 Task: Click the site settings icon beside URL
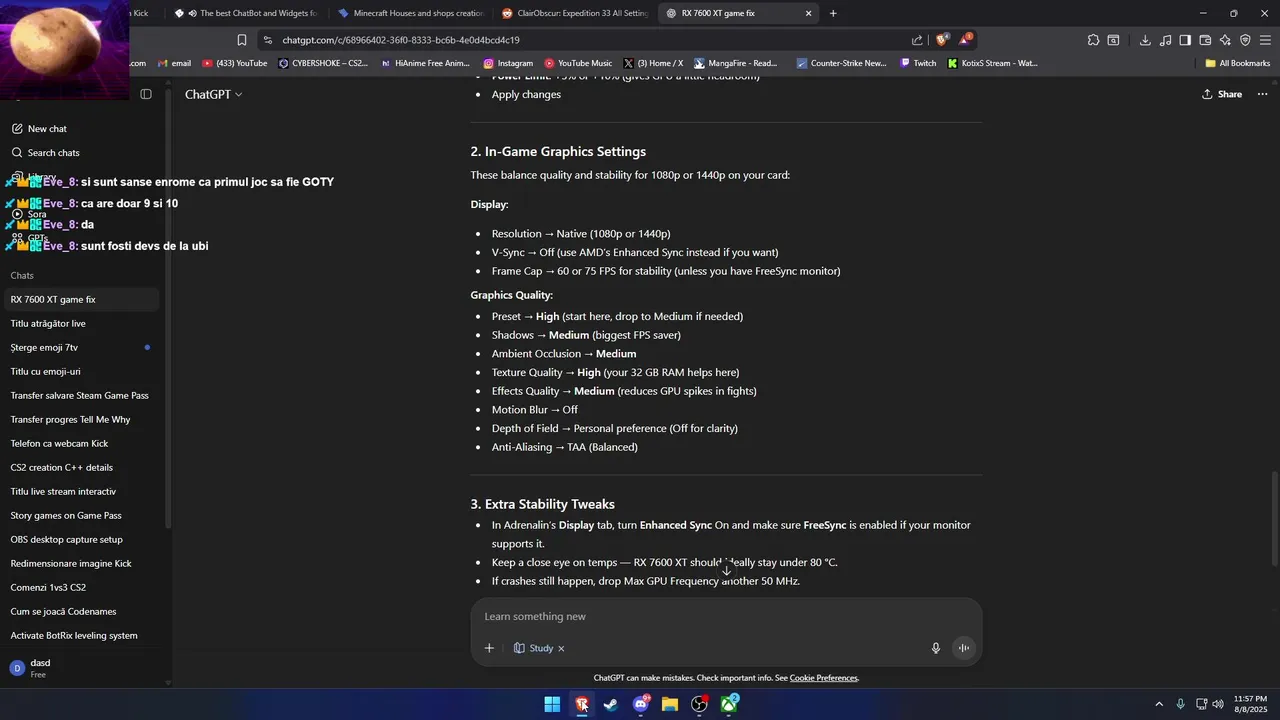click(x=267, y=40)
